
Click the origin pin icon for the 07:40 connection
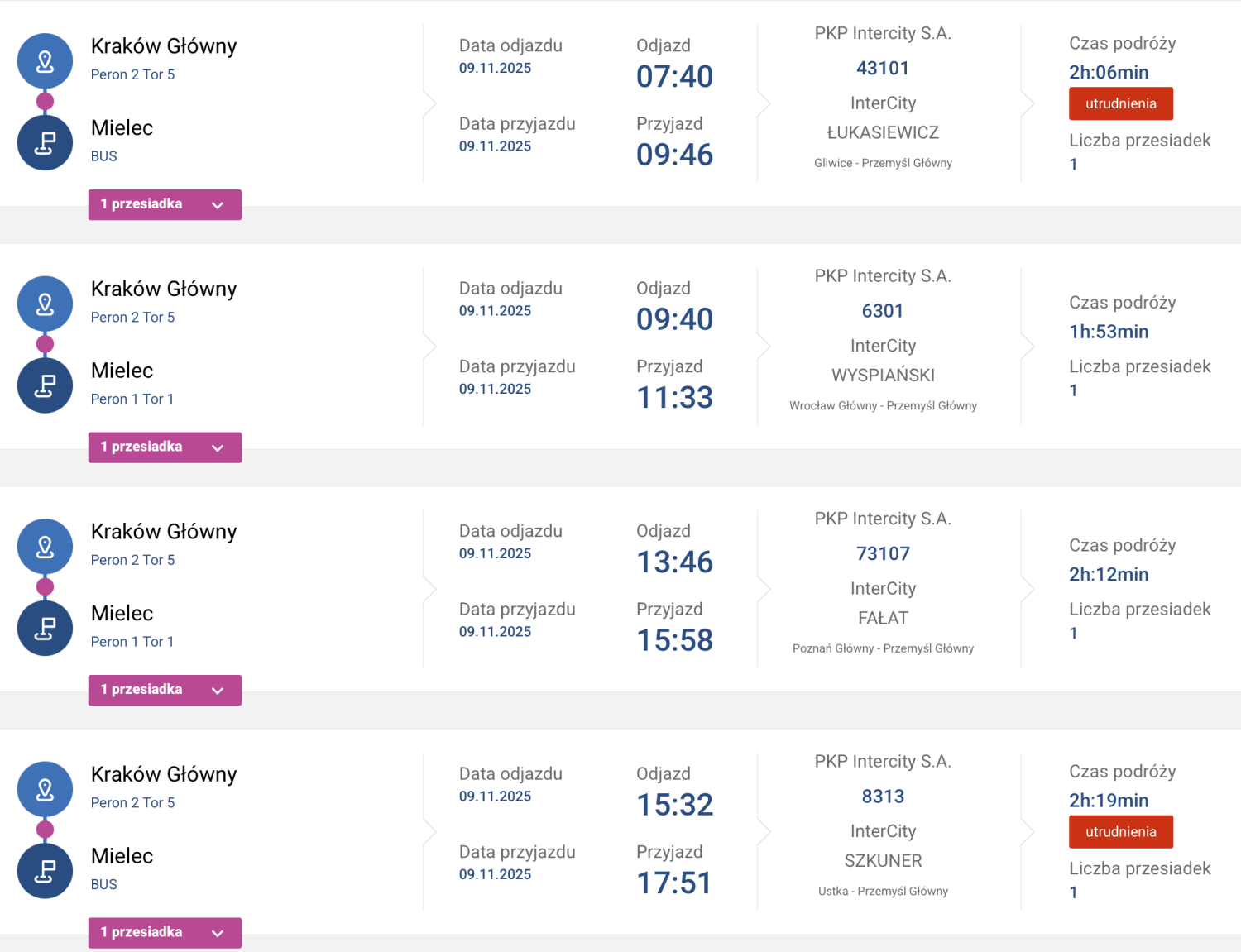(46, 61)
